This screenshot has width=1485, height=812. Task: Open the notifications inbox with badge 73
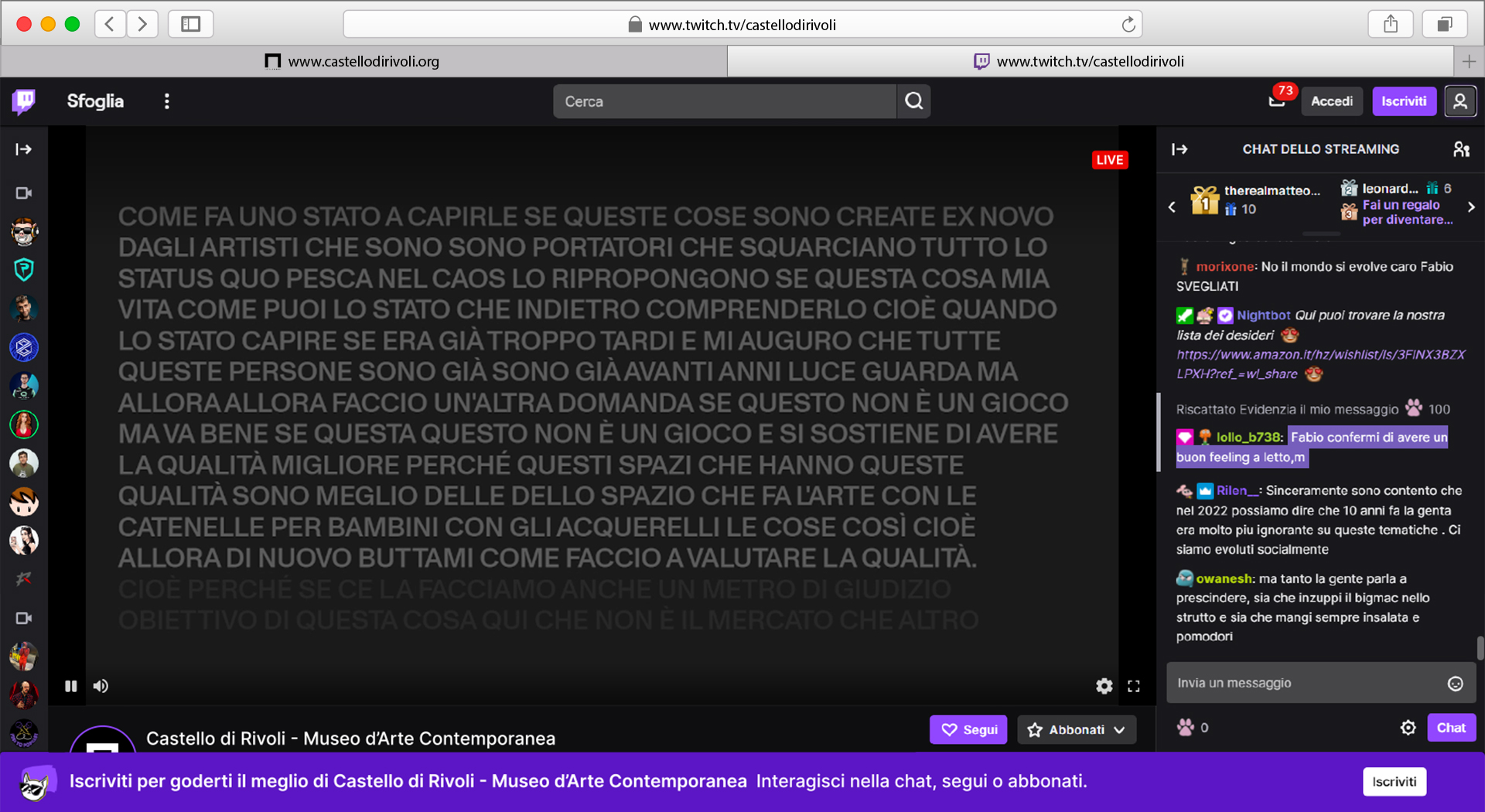(1277, 101)
